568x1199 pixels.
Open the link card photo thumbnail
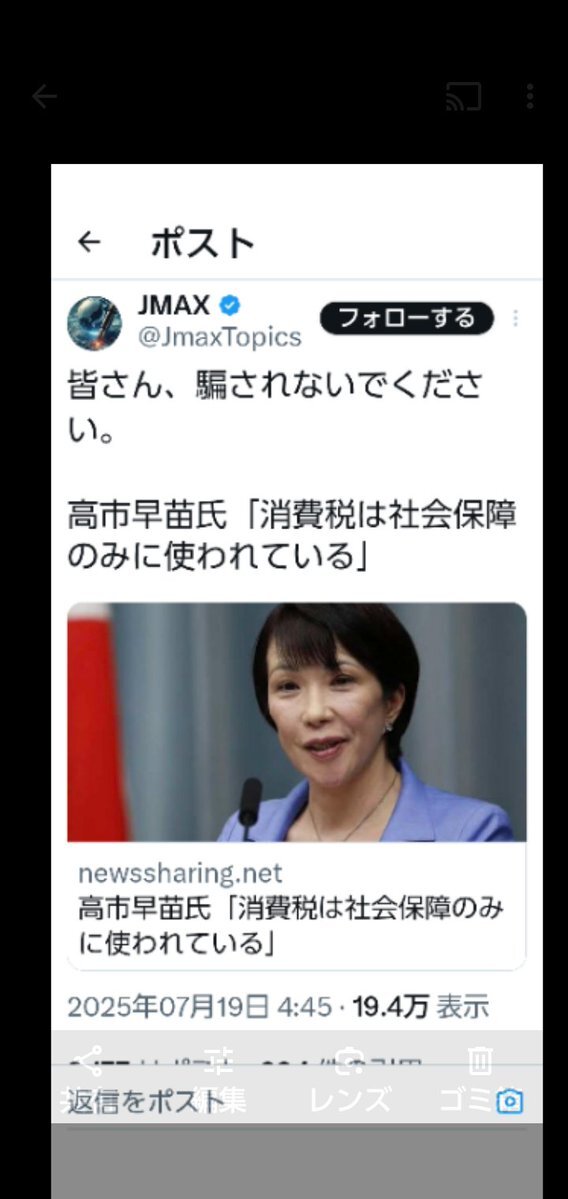click(x=297, y=722)
